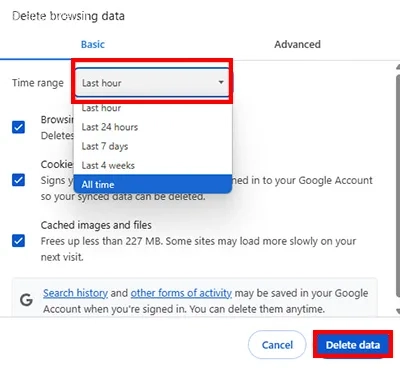Open the Search history link
Screen dimensions: 400x371
tap(75, 293)
